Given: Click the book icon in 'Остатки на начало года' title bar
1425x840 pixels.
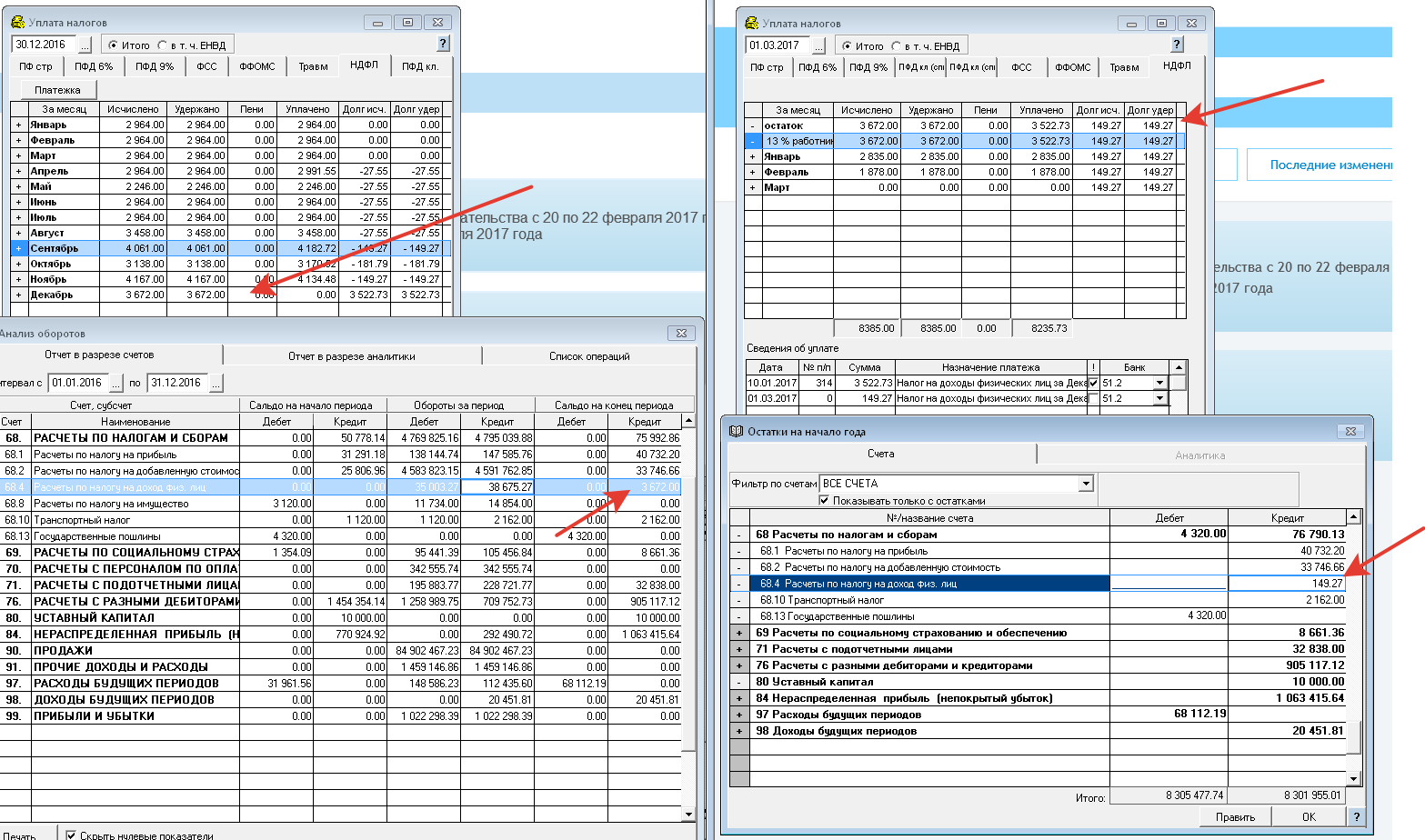Looking at the screenshot, I should 737,432.
